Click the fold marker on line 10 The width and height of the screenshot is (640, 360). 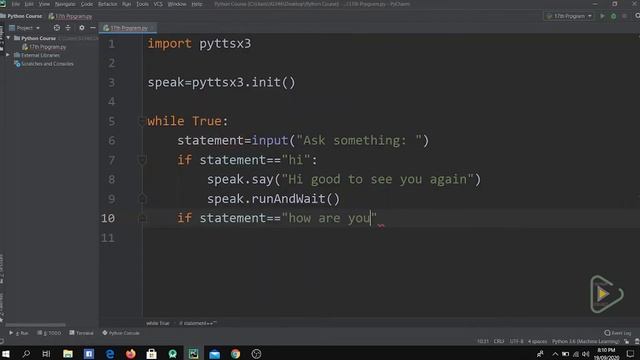142,218
